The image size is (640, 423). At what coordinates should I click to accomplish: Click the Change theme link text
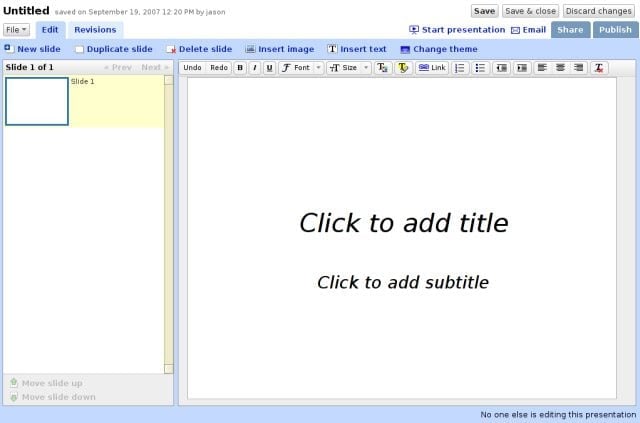tap(445, 49)
